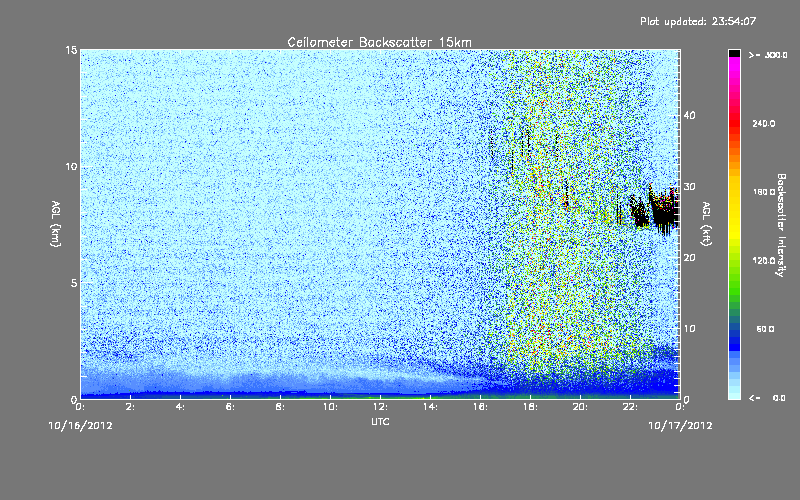Click the 15 tick on the AGL (km) axis
Screen dimensions: 800x500
pos(71,50)
